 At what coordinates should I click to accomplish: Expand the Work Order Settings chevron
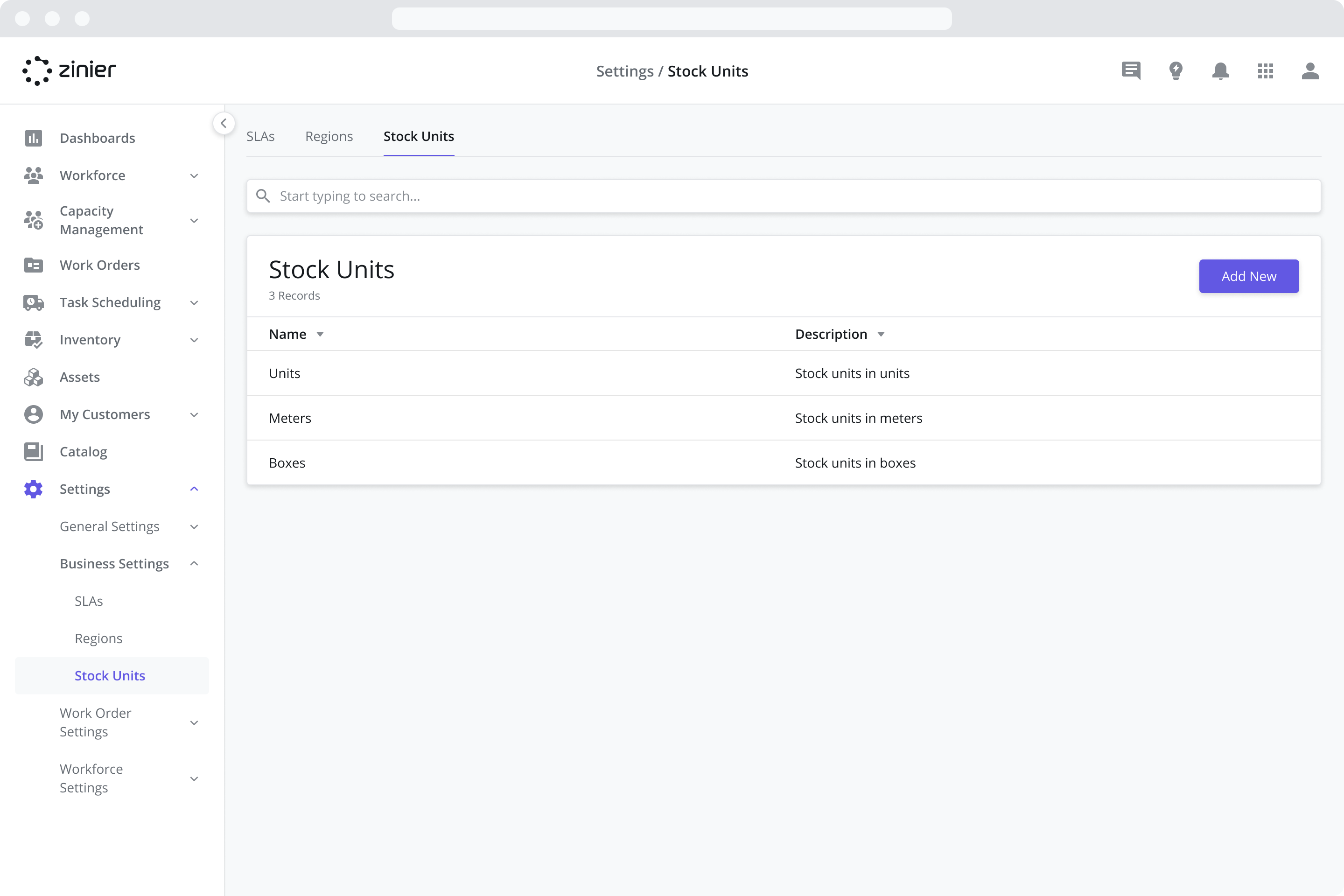pos(194,723)
